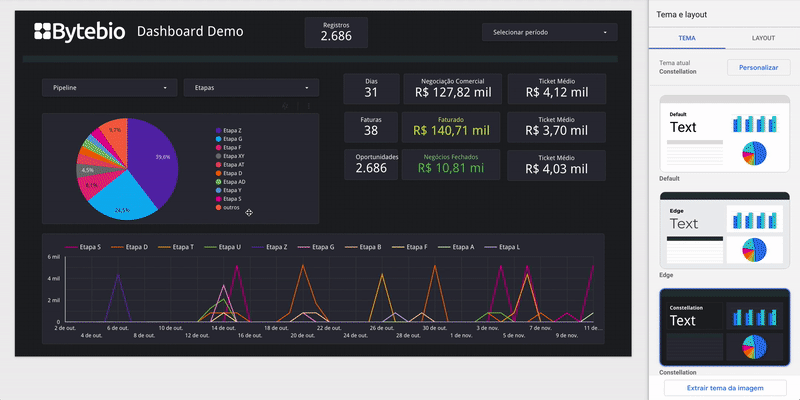The image size is (800, 400).
Task: Click the Bytebio logo icon
Action: pos(42,32)
